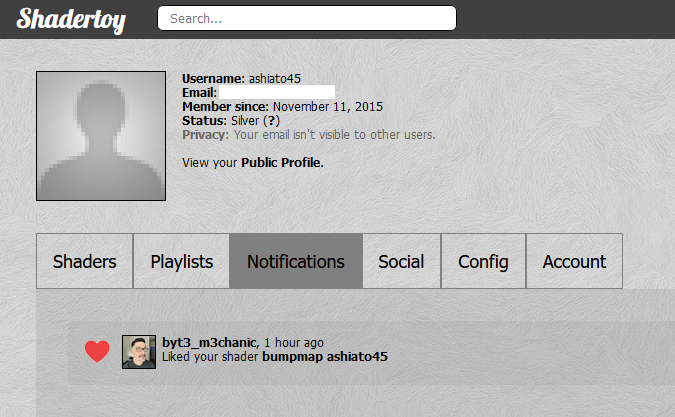675x417 pixels.
Task: Click the Search input field
Action: tap(307, 18)
